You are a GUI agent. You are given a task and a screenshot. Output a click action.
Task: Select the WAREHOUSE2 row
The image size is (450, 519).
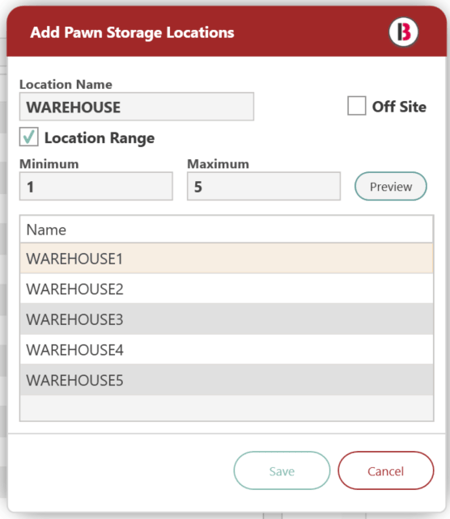click(226, 289)
